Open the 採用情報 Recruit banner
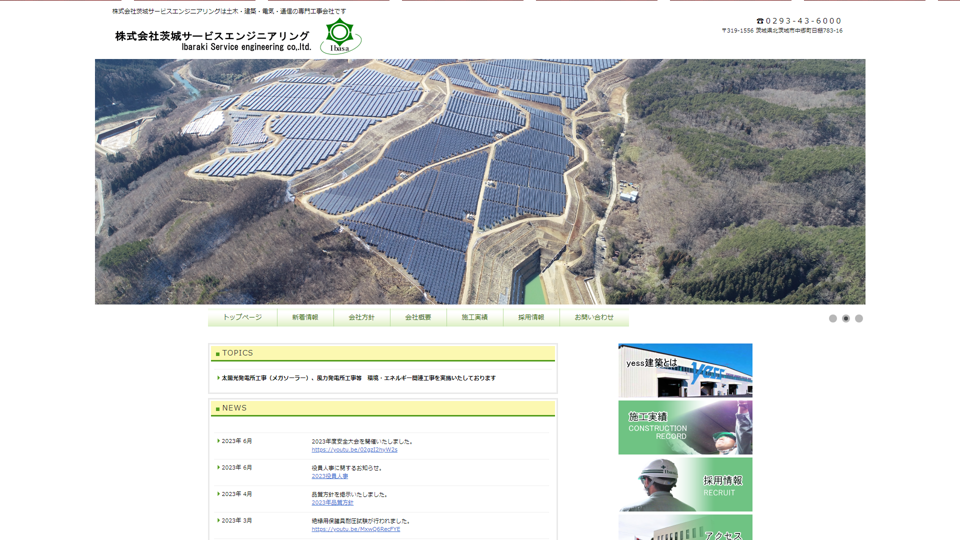The height and width of the screenshot is (540, 960). pos(685,485)
